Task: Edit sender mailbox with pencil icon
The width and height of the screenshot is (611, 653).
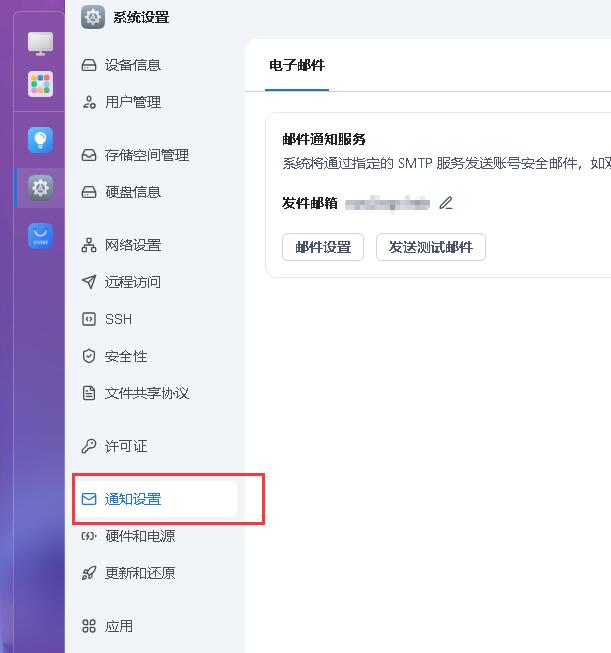Action: (446, 203)
